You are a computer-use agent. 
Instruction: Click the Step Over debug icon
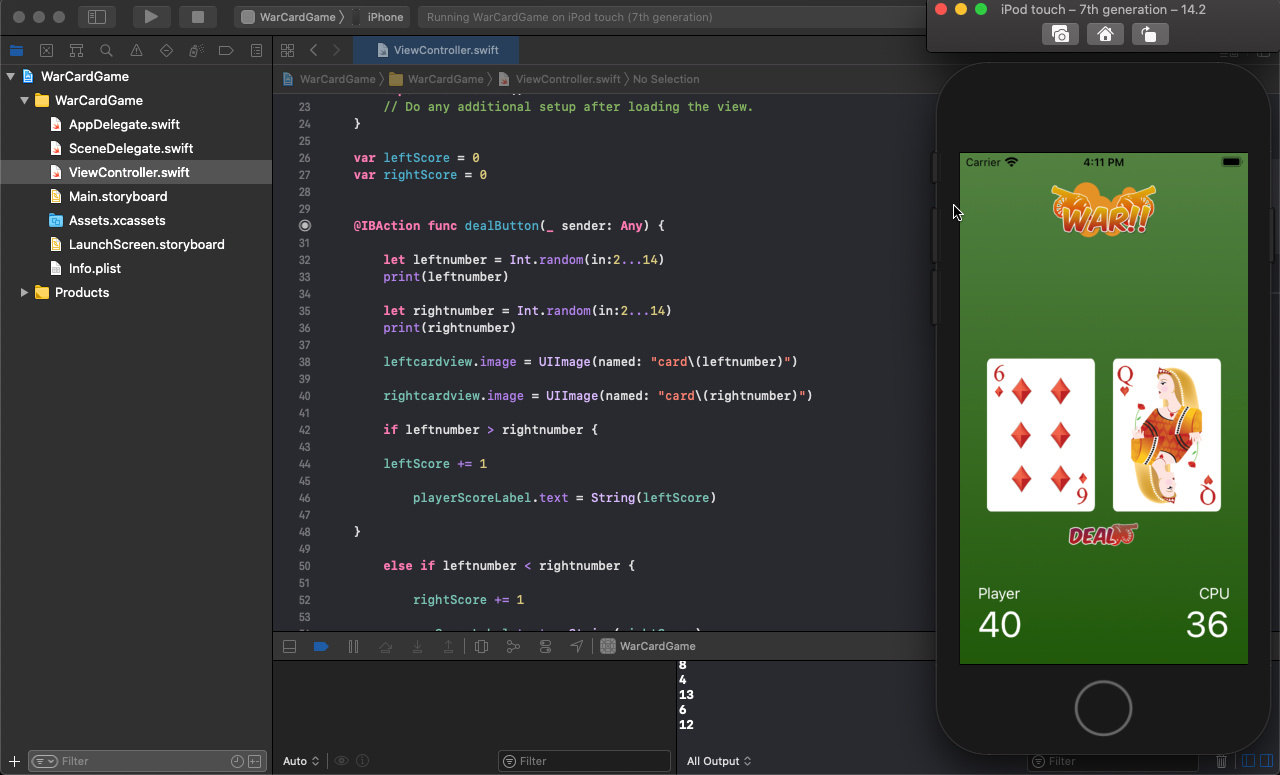point(385,646)
